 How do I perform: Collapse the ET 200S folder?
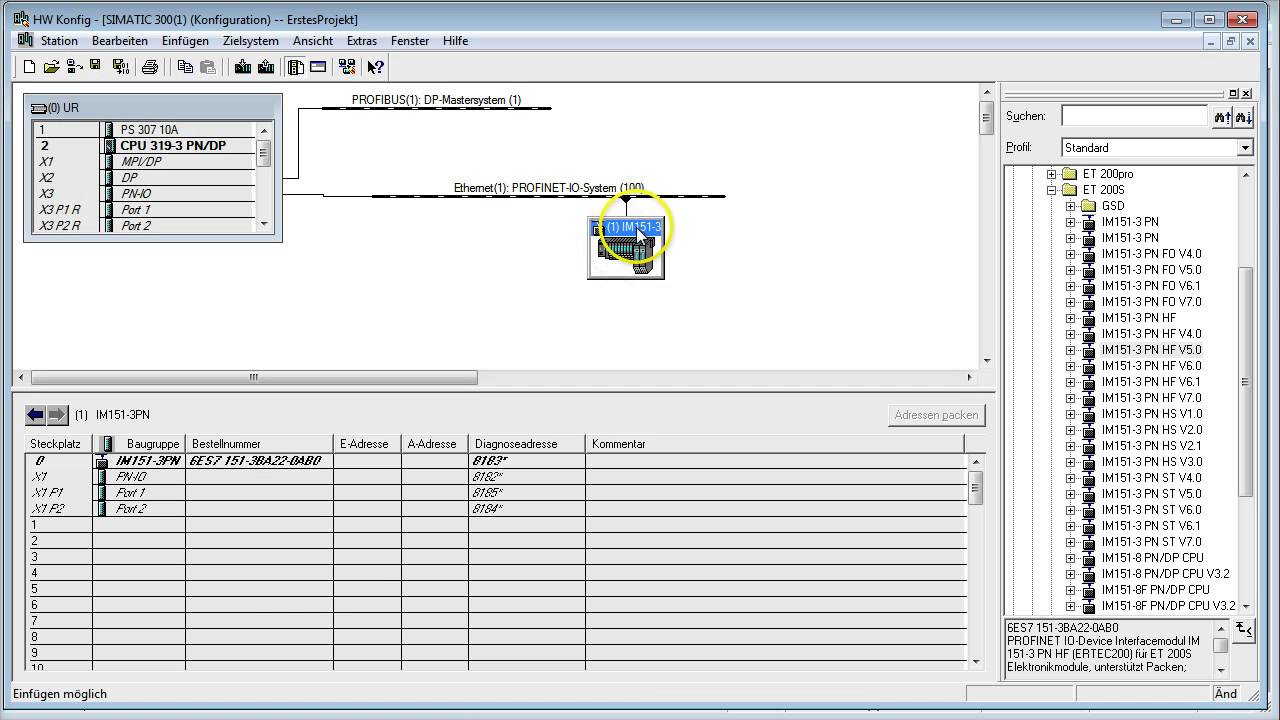[1051, 190]
